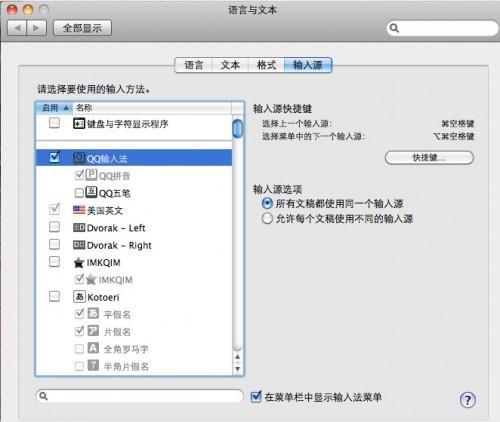Switch to the 输入源 tab

308,65
